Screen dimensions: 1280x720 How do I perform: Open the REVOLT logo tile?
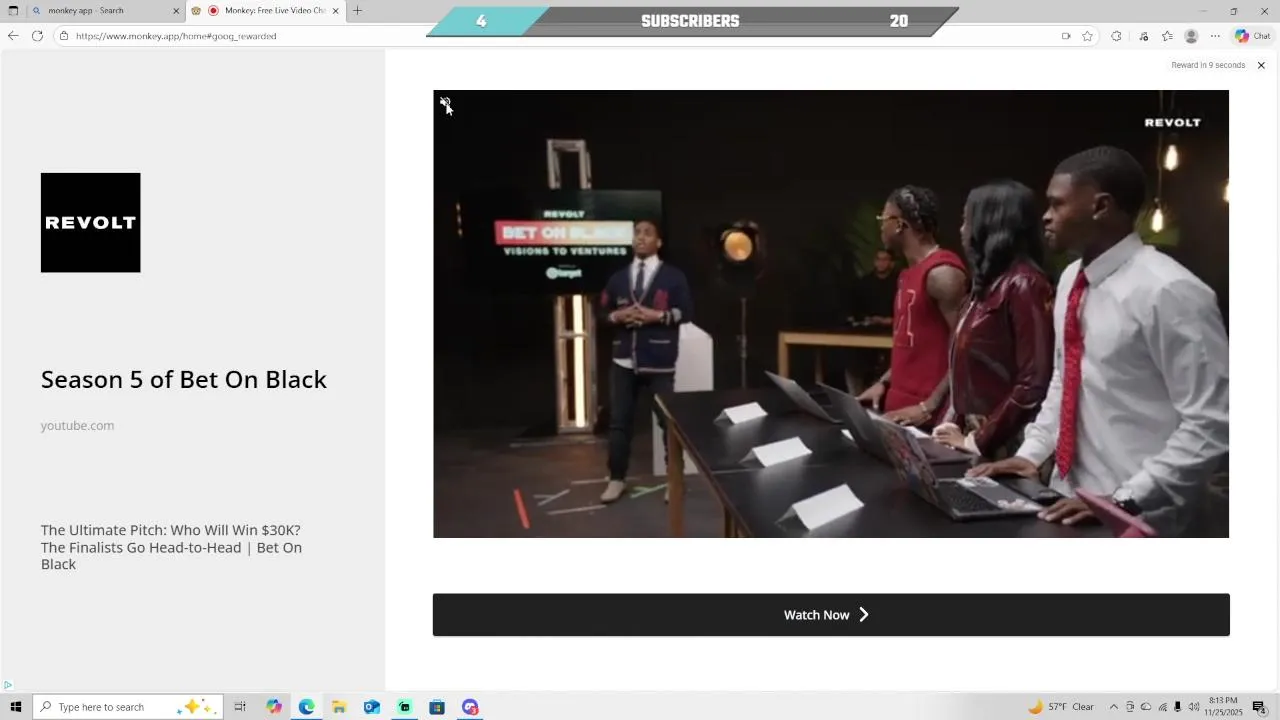(91, 222)
